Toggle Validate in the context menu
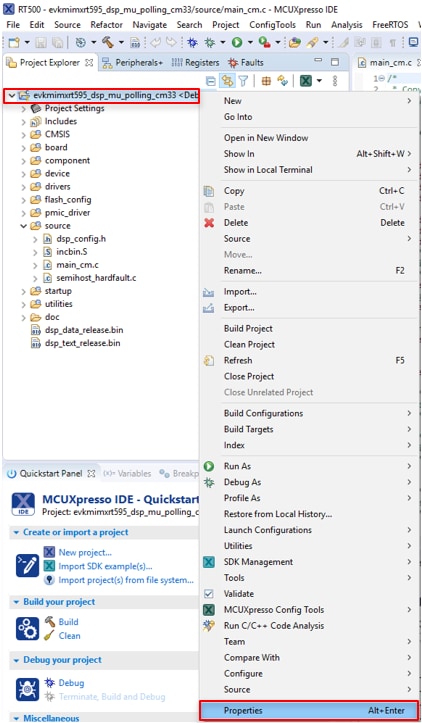 click(x=309, y=594)
